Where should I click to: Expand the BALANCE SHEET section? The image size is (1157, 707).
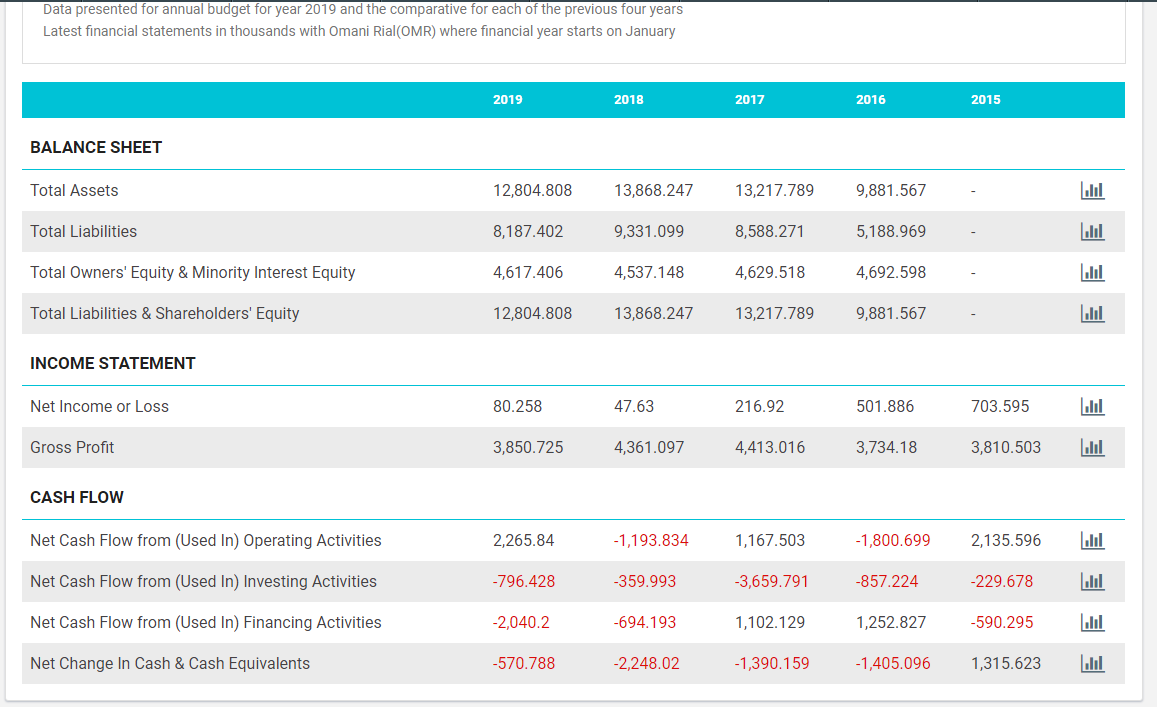click(96, 147)
